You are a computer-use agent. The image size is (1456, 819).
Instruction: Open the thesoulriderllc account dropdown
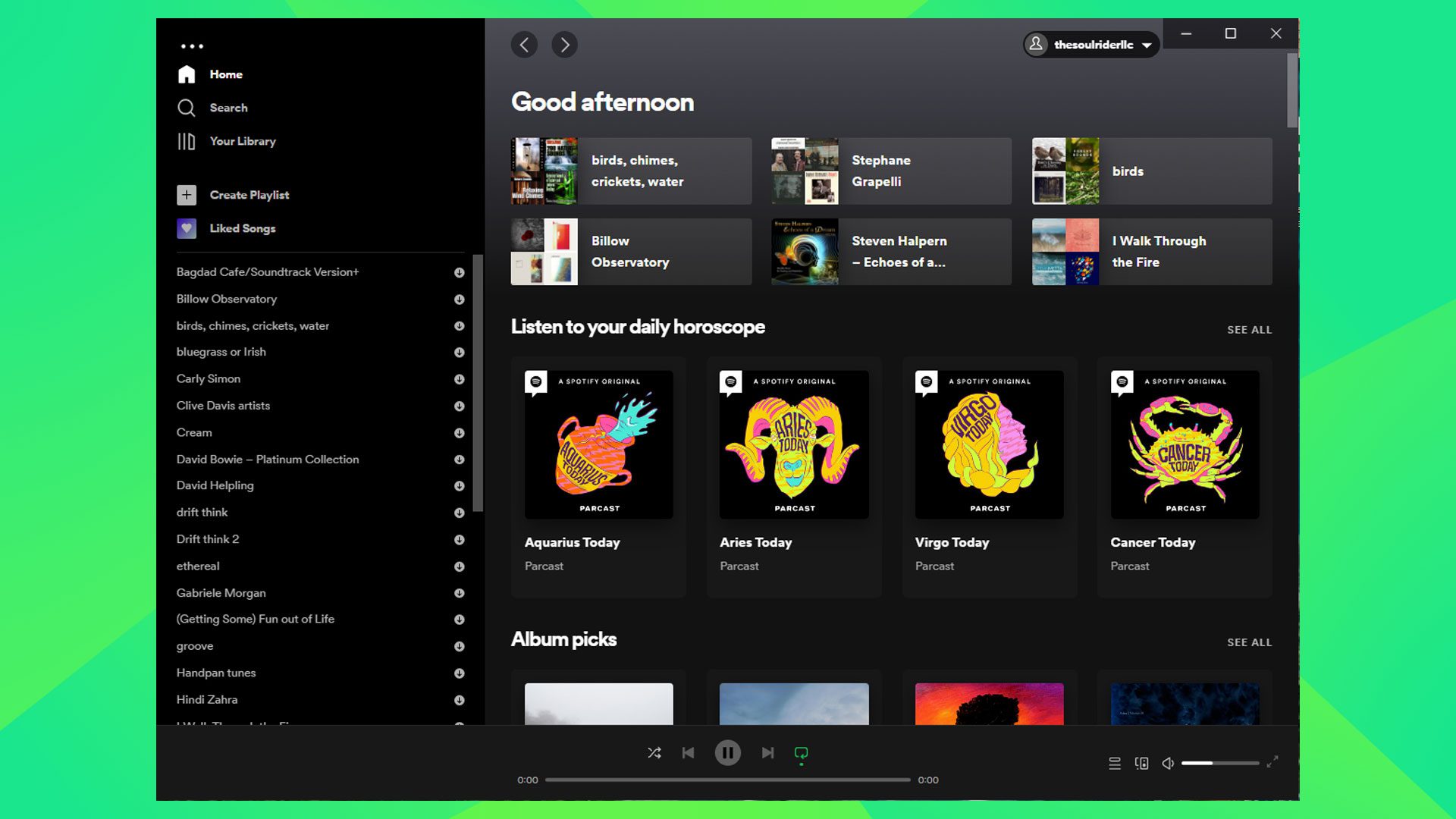[x=1091, y=45]
